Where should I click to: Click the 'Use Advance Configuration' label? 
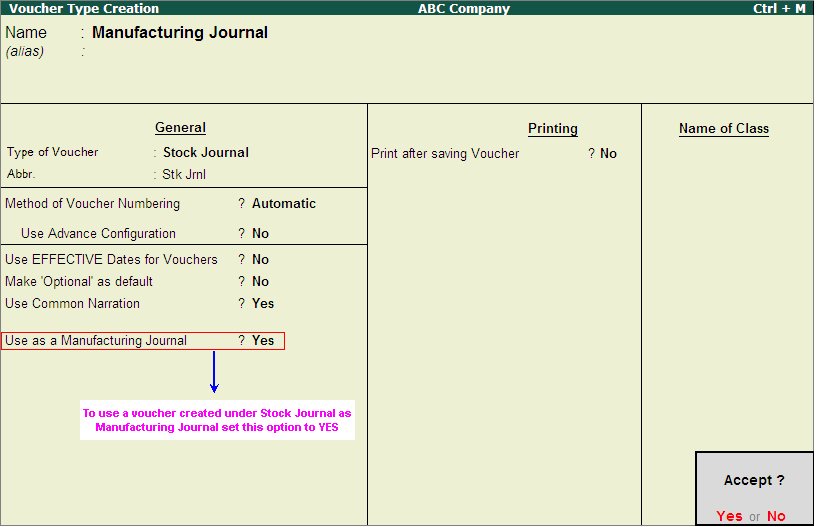coord(98,233)
